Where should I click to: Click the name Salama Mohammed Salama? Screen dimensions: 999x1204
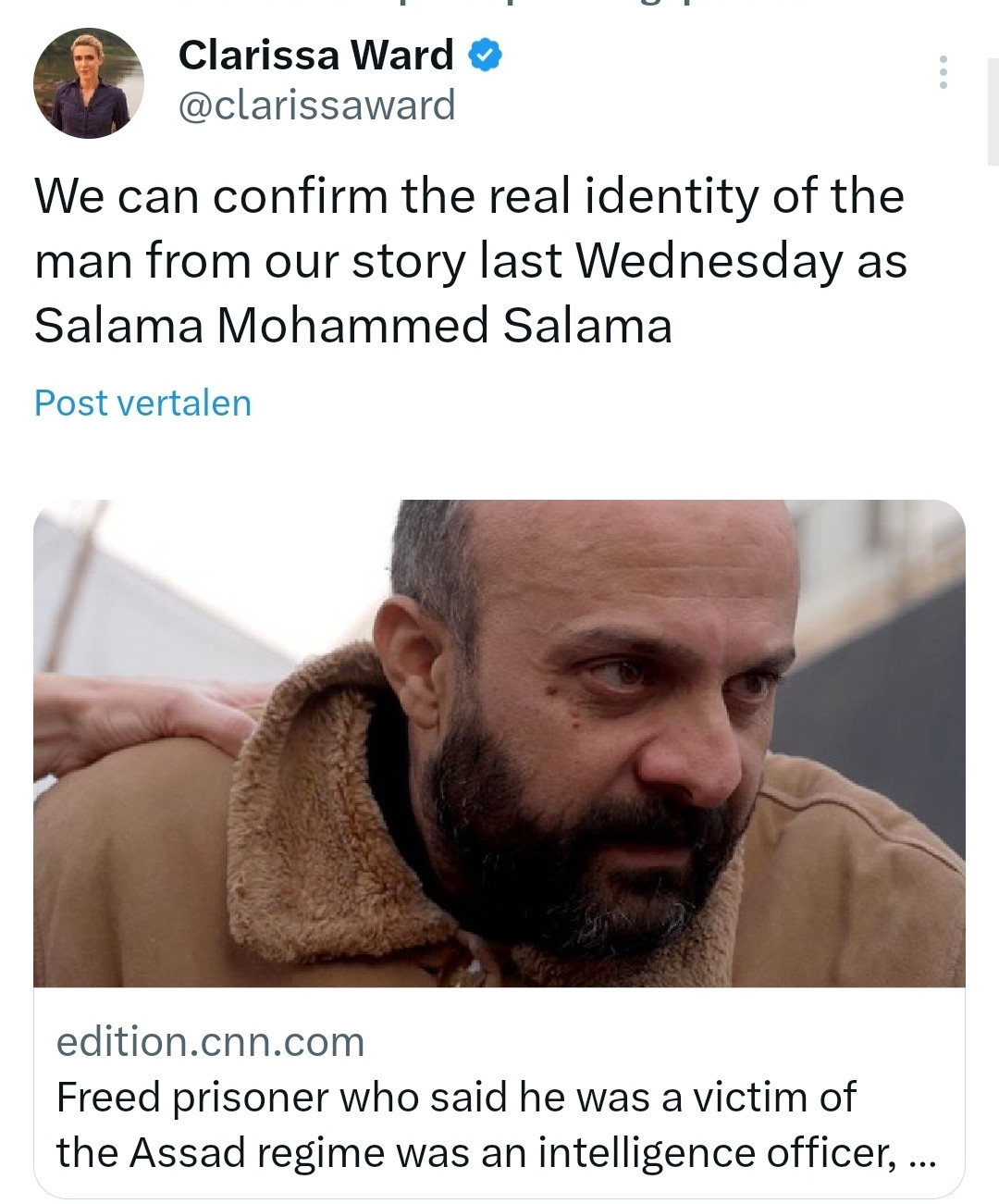(352, 326)
